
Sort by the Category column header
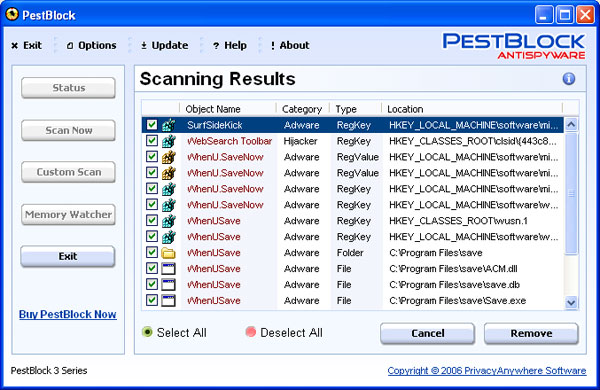pos(303,109)
